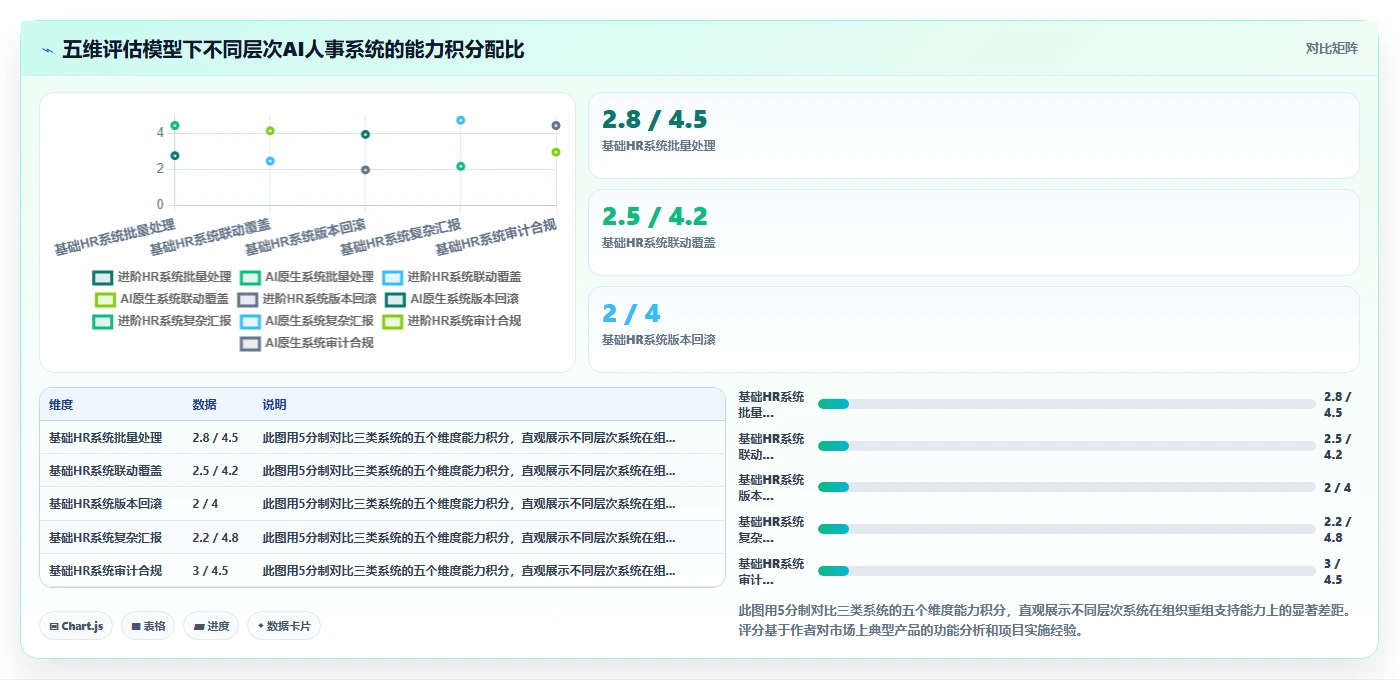Click table cell 基础HR系统联动覆盖
The height and width of the screenshot is (680, 1399).
pos(105,471)
